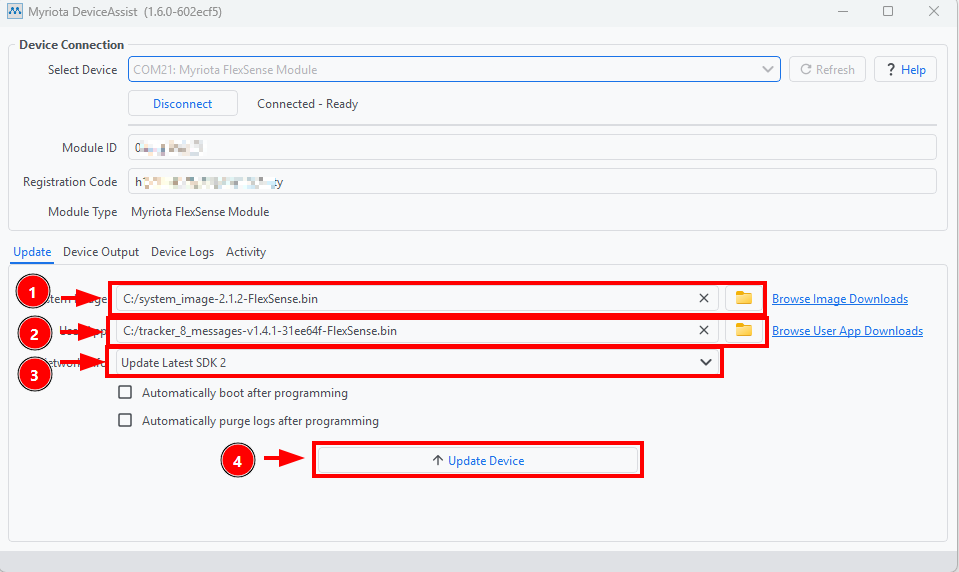
Task: Click the Update Device button
Action: point(478,461)
